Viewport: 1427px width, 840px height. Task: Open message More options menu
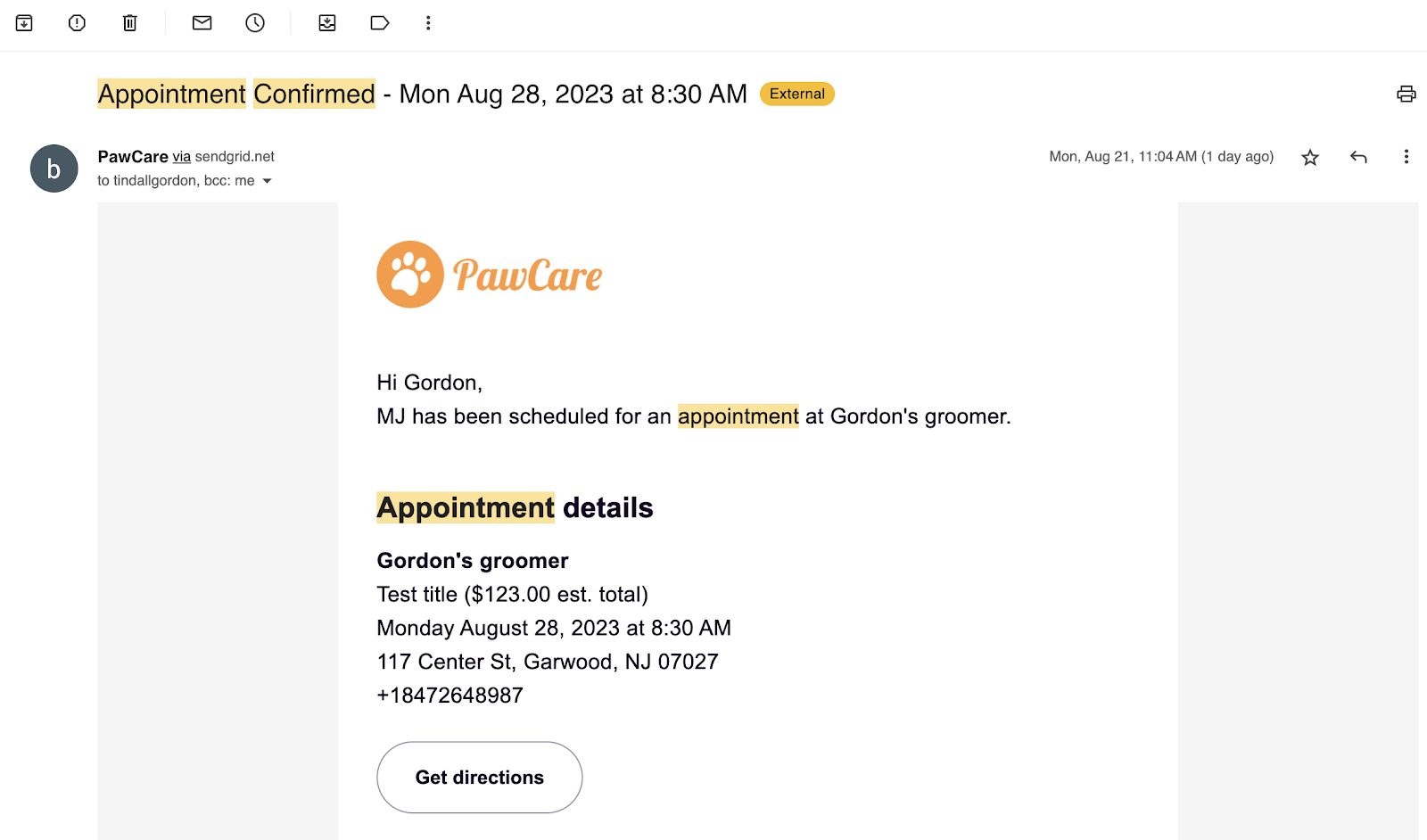[x=1406, y=157]
